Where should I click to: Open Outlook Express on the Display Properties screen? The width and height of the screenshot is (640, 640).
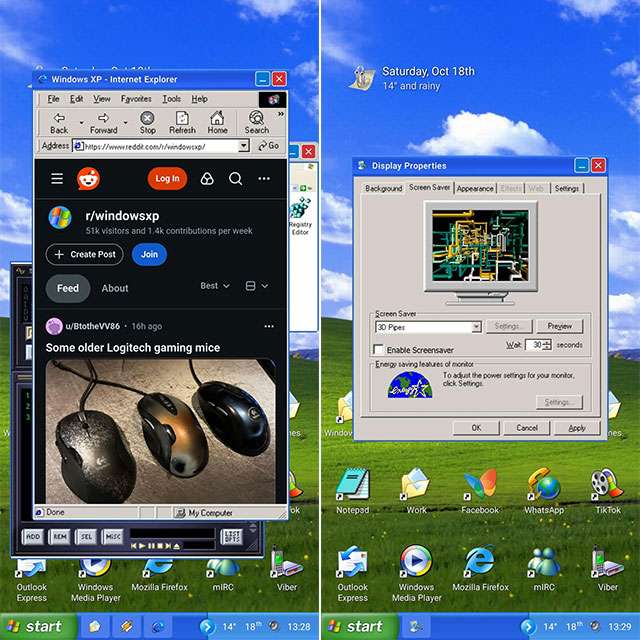(x=353, y=573)
